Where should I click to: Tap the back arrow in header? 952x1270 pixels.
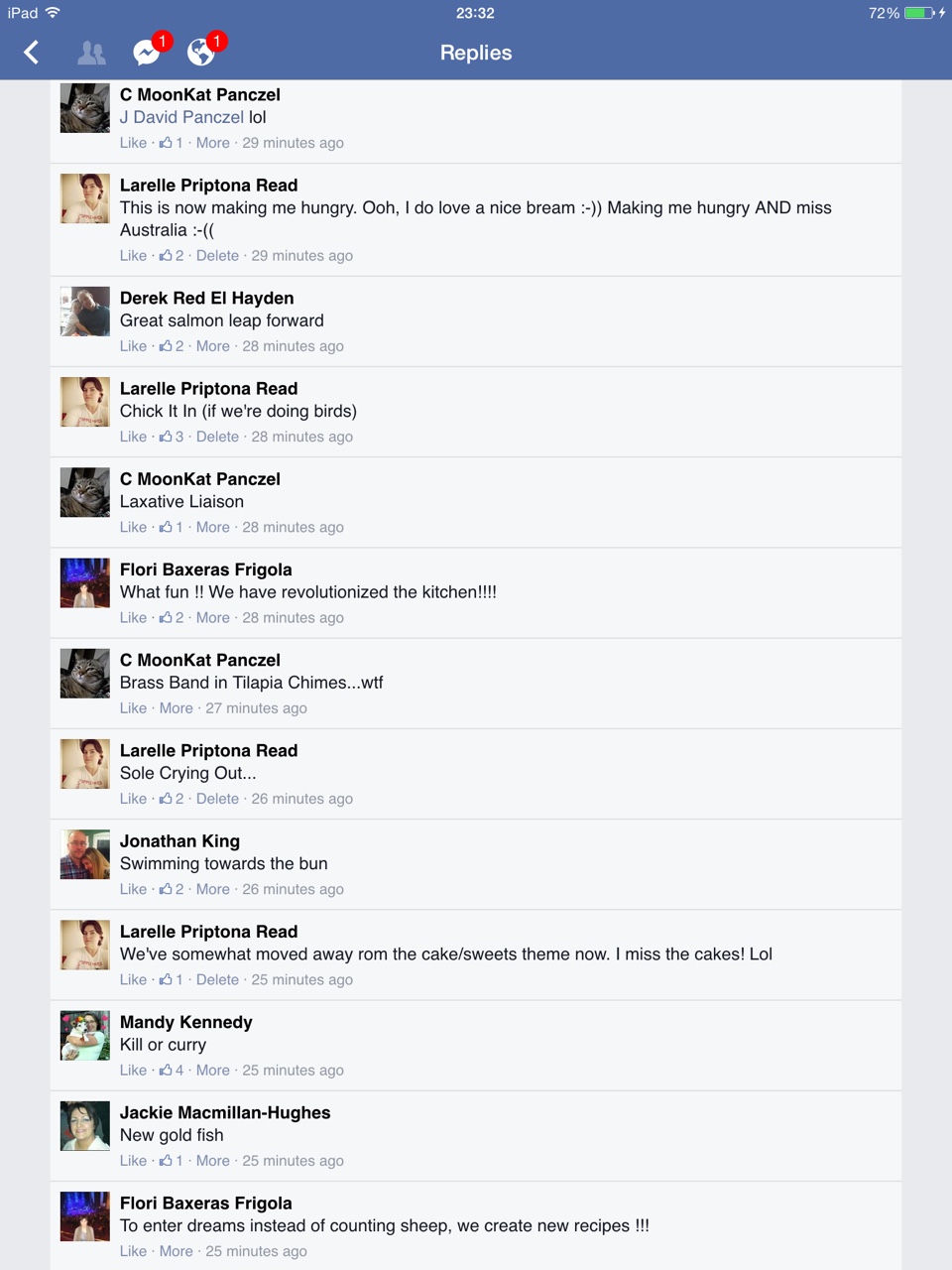[x=32, y=53]
